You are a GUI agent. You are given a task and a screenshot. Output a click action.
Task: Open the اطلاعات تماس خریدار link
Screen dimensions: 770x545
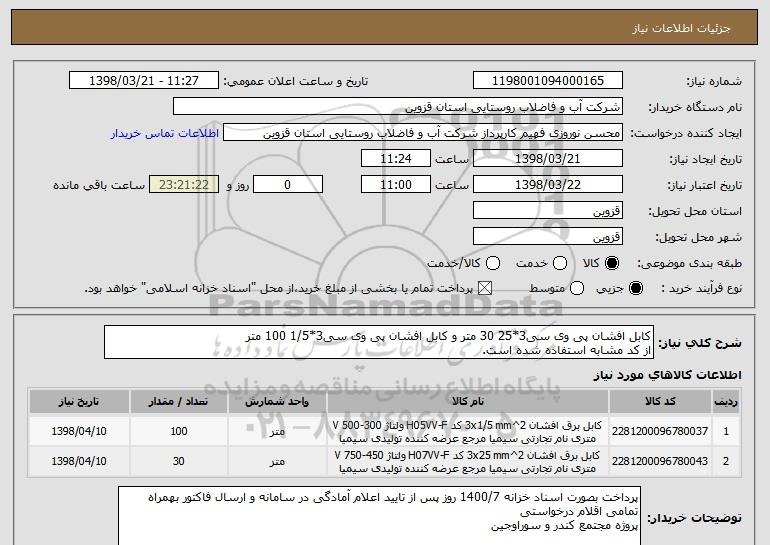(165, 133)
